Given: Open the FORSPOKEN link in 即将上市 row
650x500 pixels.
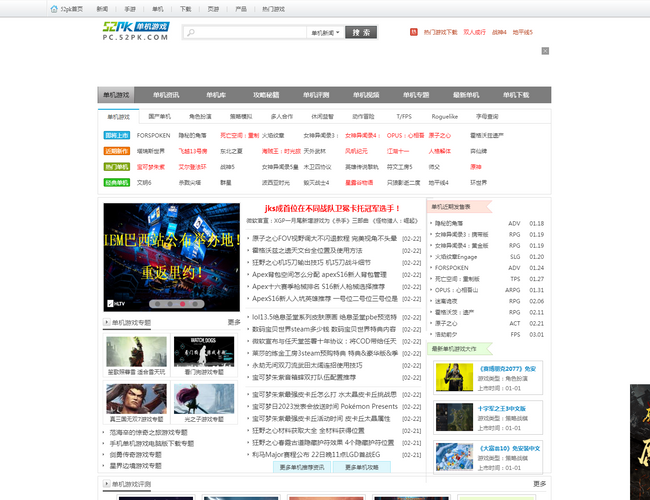Looking at the screenshot, I should [153, 135].
